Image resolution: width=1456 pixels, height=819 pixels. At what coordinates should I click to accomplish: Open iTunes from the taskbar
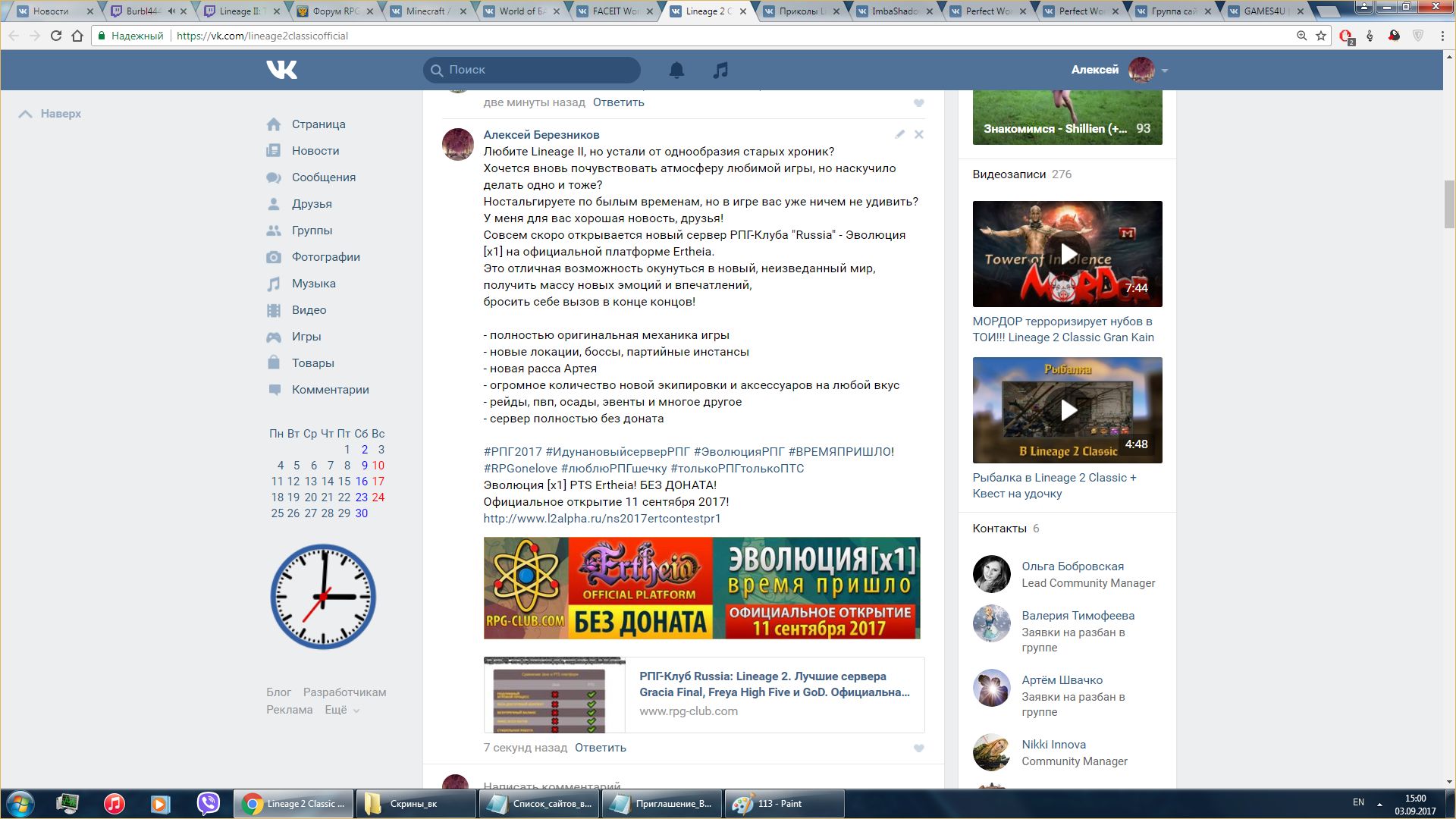click(114, 804)
